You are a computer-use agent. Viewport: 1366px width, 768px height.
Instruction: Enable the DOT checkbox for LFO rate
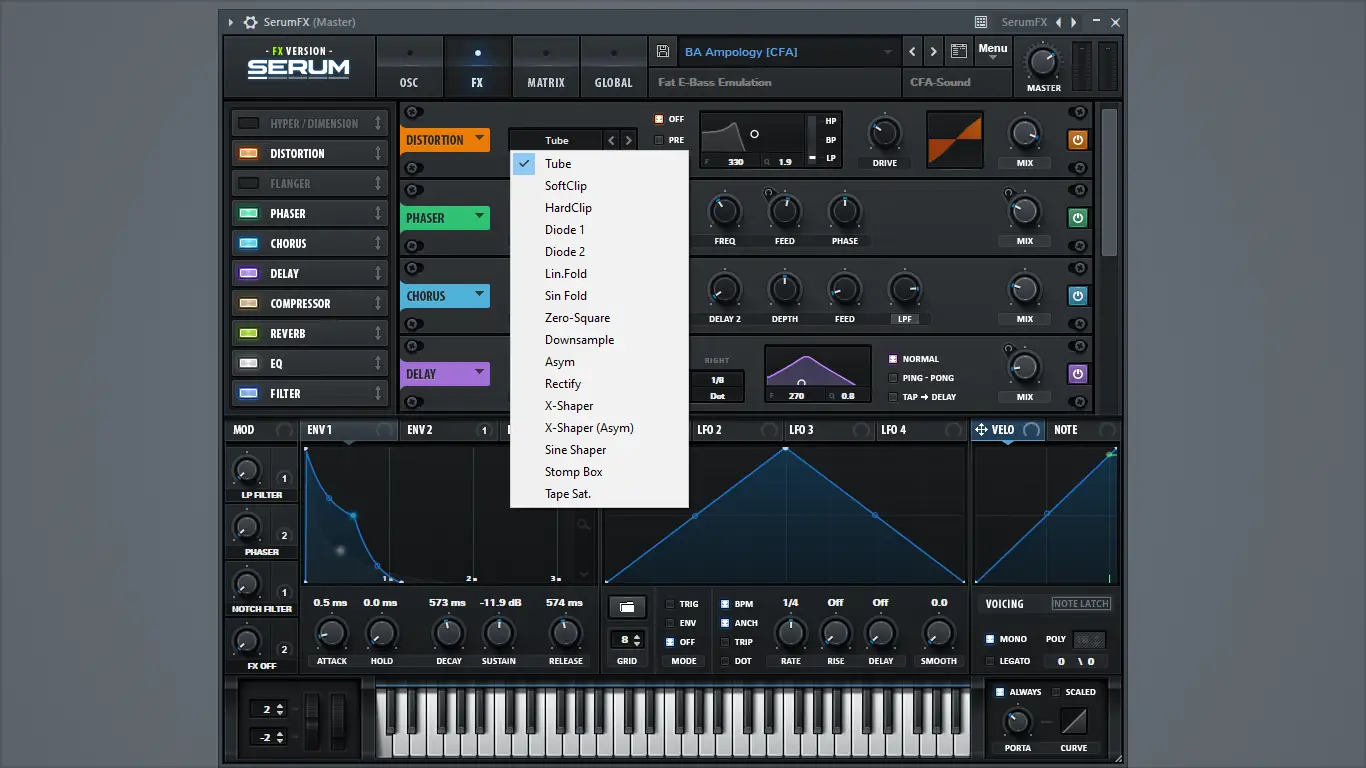pos(725,661)
